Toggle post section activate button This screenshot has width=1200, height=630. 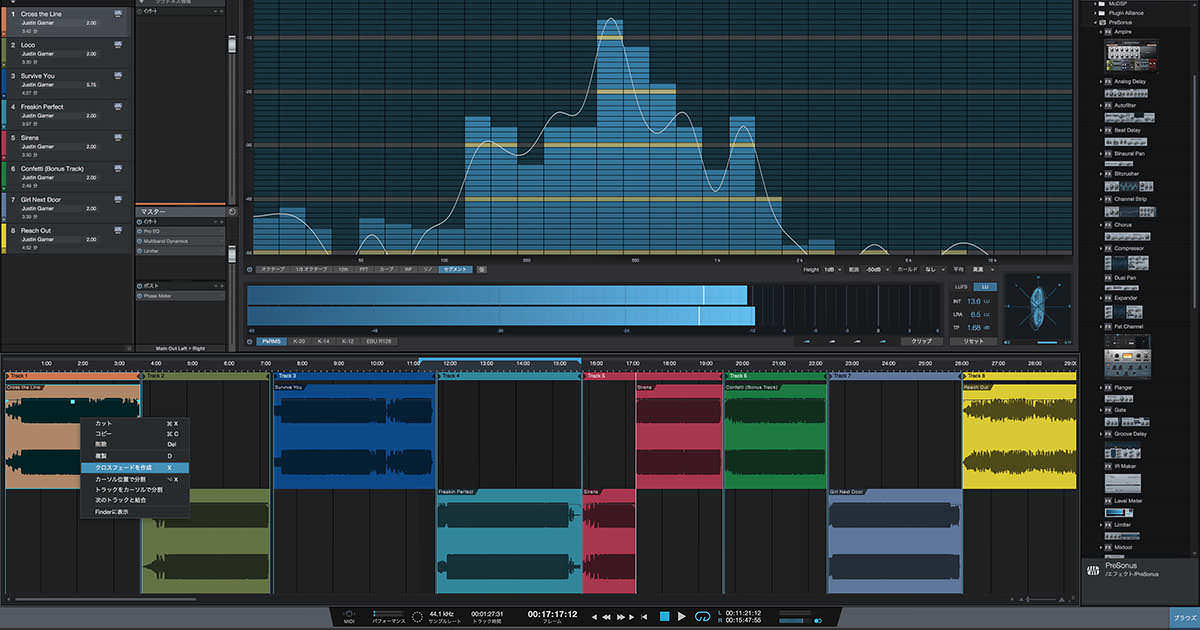[139, 286]
